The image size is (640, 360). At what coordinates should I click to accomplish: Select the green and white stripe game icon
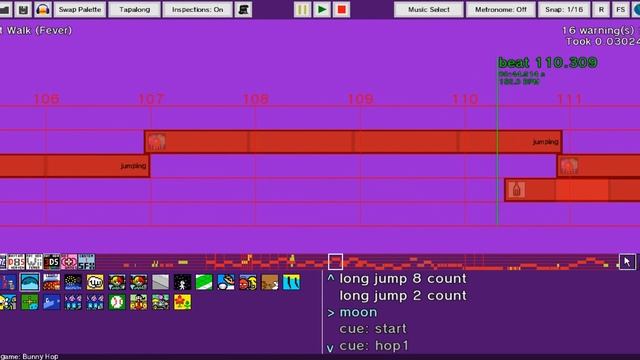coord(204,282)
